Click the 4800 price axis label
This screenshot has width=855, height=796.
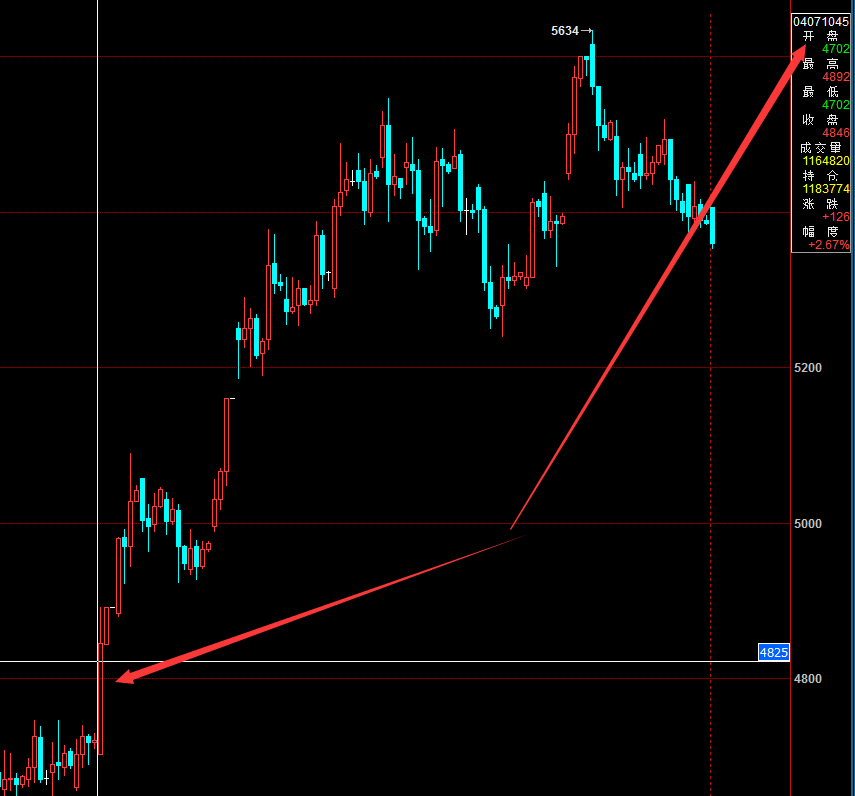click(808, 680)
